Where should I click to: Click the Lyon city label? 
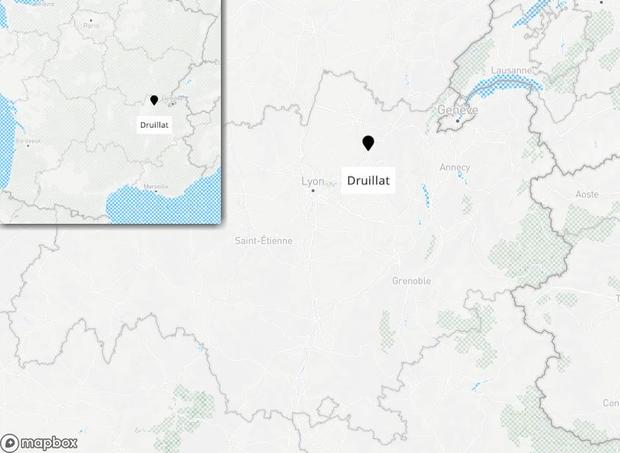pos(313,181)
